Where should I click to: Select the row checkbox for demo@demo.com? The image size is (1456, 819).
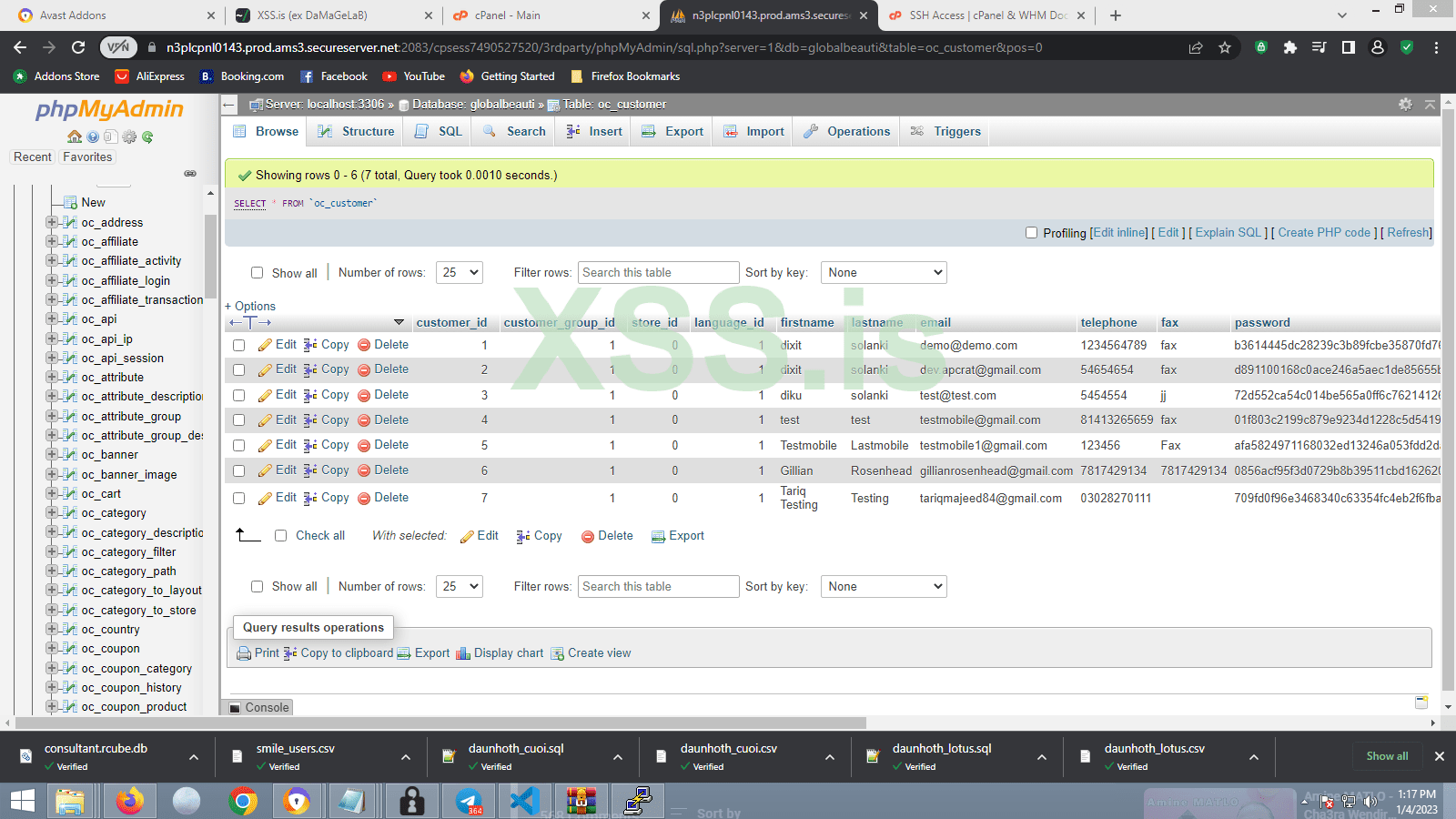[x=238, y=346]
